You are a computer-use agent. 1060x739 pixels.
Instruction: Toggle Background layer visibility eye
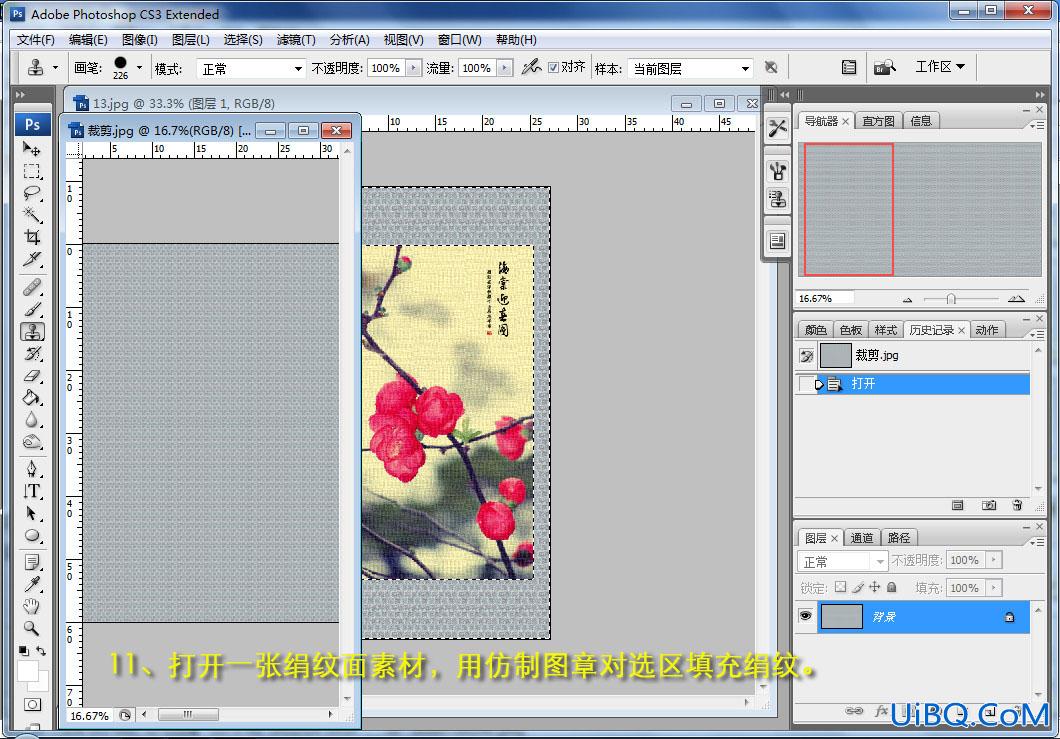pyautogui.click(x=805, y=616)
